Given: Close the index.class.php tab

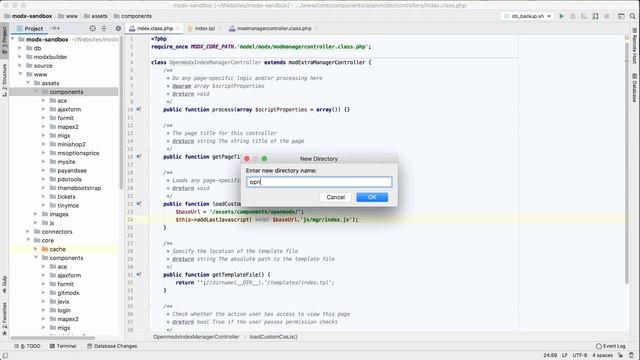Looking at the screenshot, I should (178, 29).
